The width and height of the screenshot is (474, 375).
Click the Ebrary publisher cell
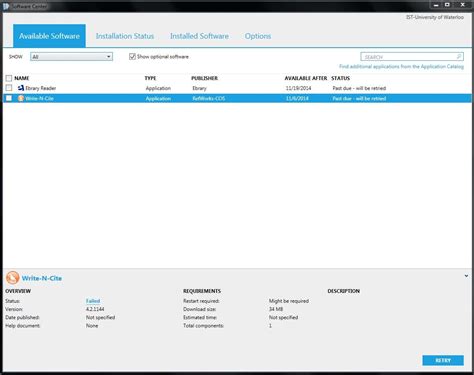tap(199, 88)
